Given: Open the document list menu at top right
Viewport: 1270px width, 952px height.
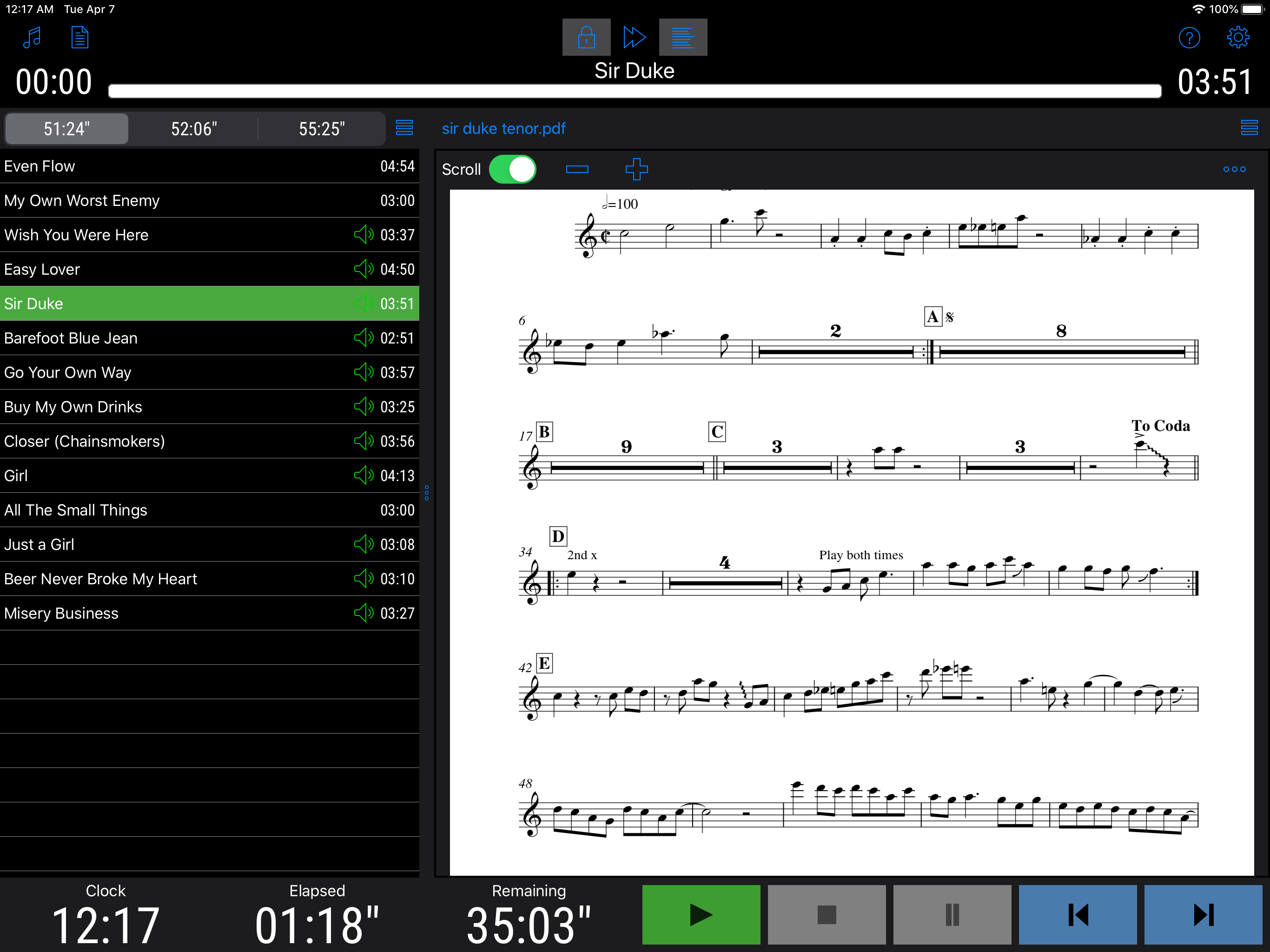Looking at the screenshot, I should 1249,127.
